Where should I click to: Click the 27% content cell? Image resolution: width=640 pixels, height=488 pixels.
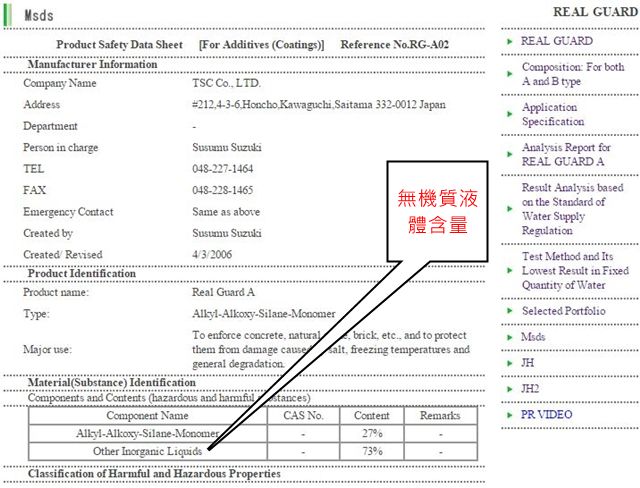pyautogui.click(x=372, y=433)
